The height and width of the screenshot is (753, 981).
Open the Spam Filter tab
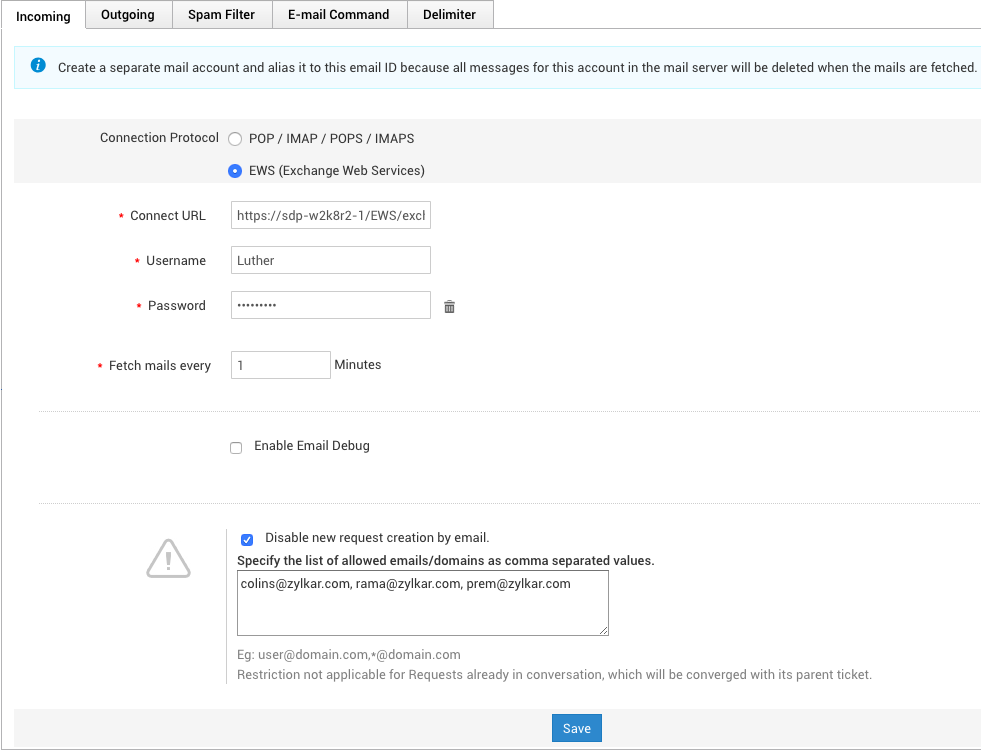click(221, 15)
